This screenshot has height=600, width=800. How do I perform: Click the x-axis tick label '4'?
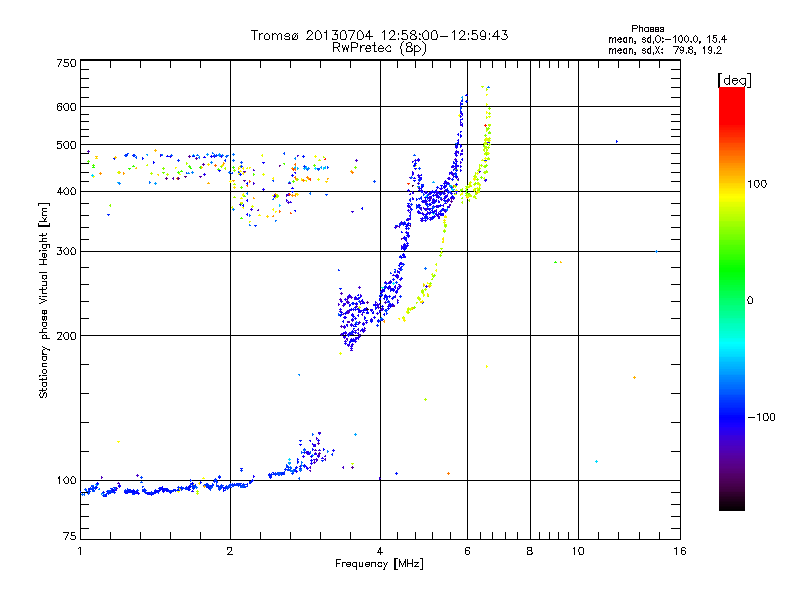click(380, 551)
